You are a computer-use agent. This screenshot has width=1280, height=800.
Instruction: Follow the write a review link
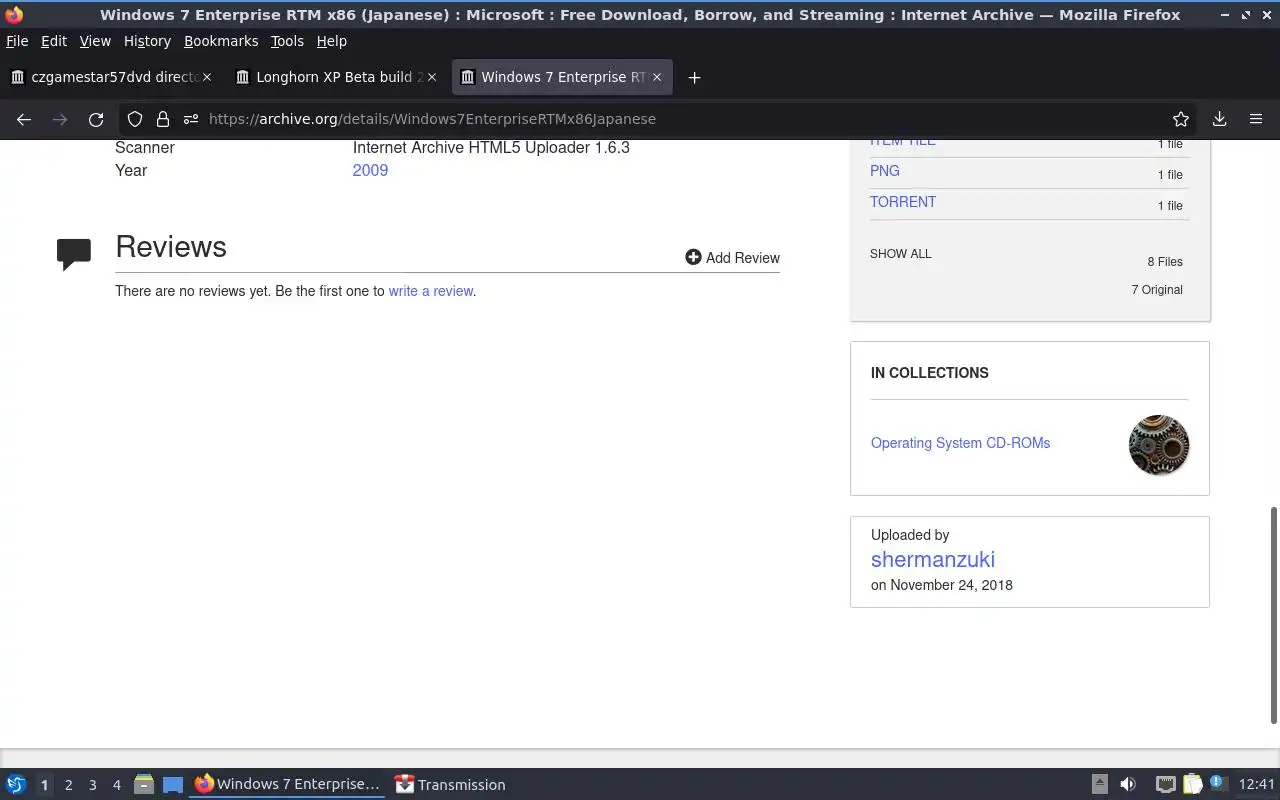[x=431, y=291]
